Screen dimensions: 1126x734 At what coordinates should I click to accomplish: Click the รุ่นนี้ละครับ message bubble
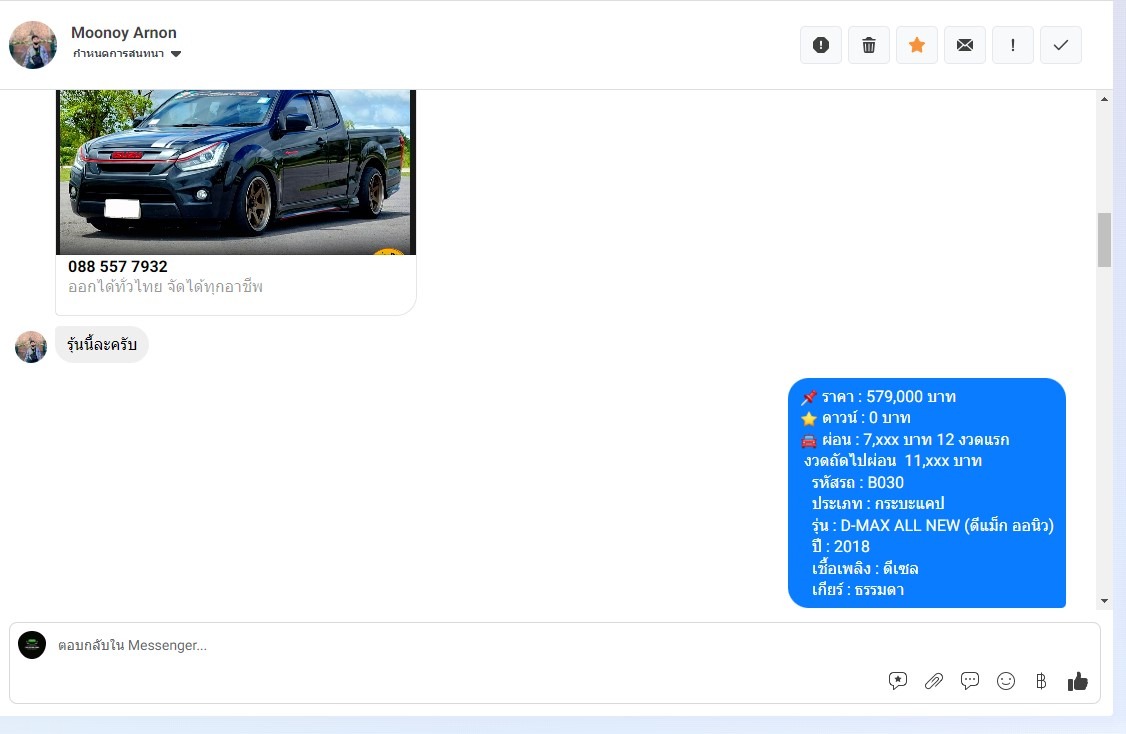coord(102,345)
